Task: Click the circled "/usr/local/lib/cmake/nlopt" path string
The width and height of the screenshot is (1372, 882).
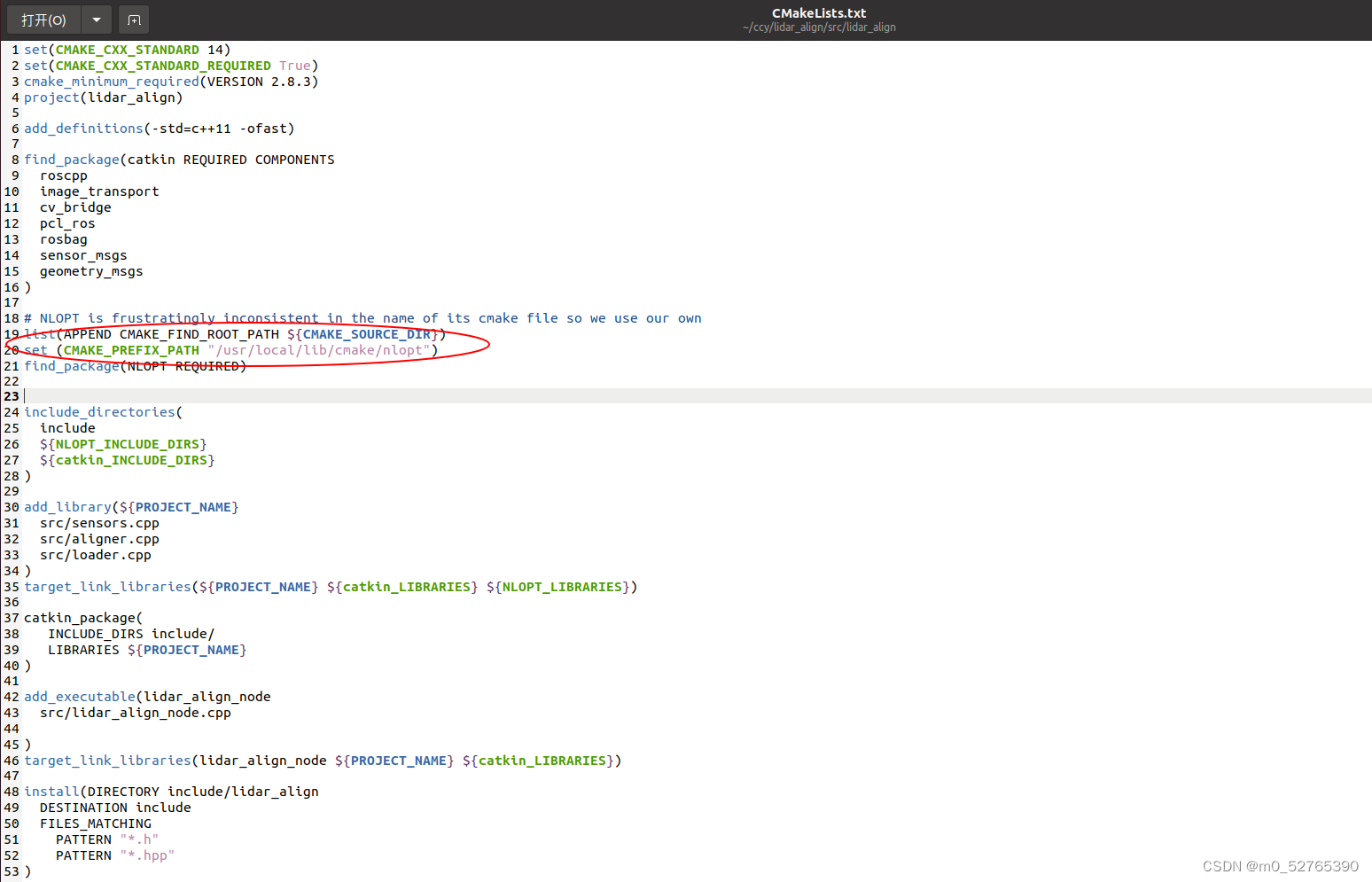Action: 320,350
